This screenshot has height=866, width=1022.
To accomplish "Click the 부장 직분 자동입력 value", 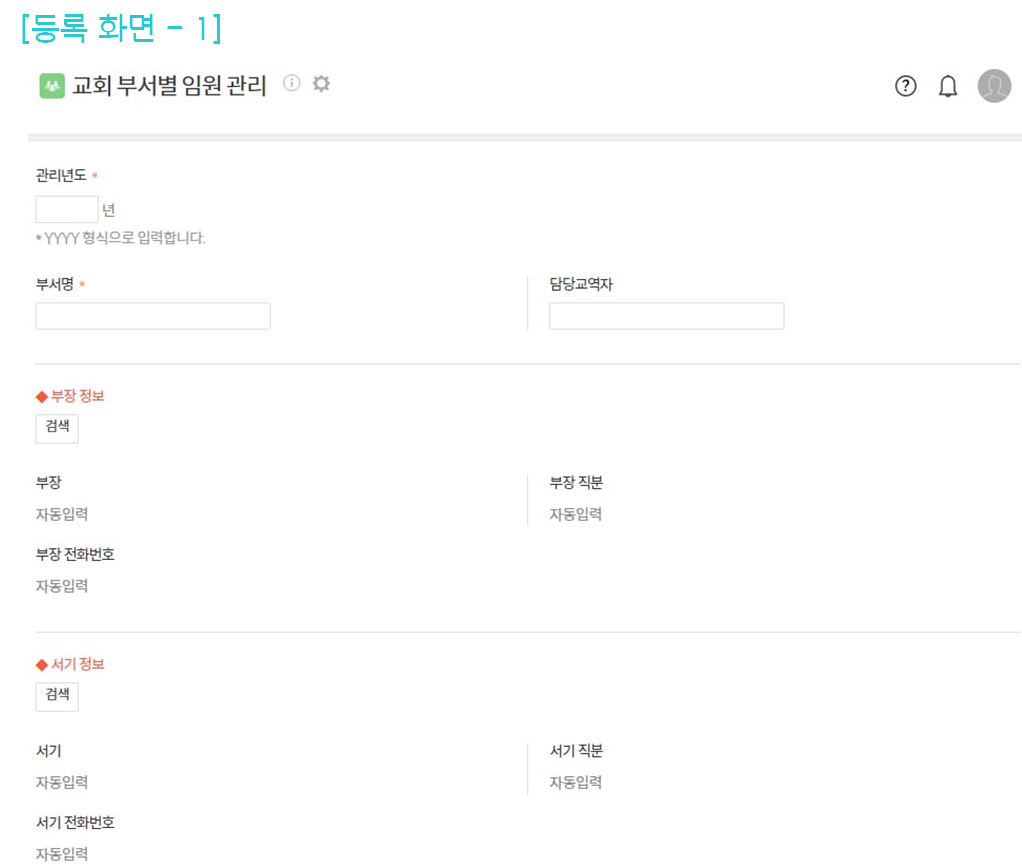I will pyautogui.click(x=576, y=515).
